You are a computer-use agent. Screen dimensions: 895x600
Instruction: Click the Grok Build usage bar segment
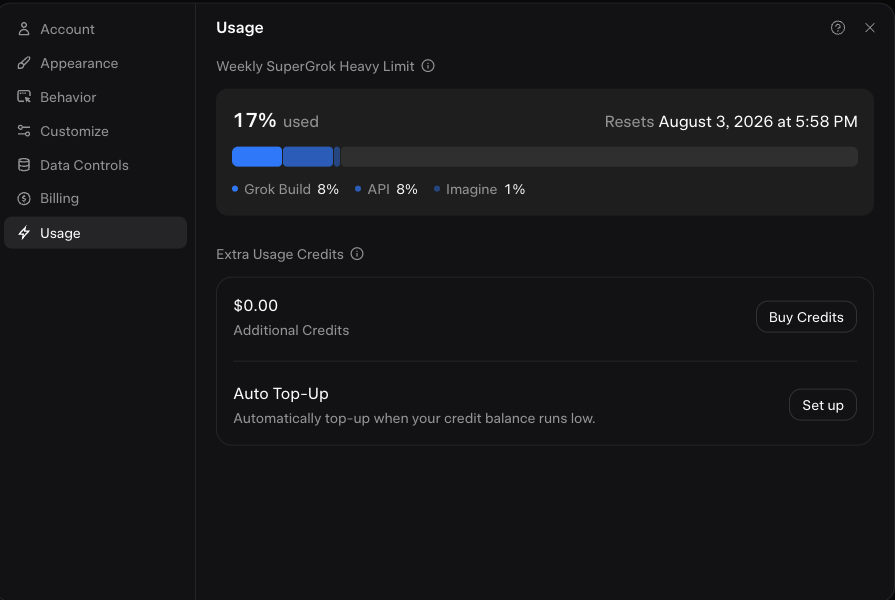(x=257, y=156)
